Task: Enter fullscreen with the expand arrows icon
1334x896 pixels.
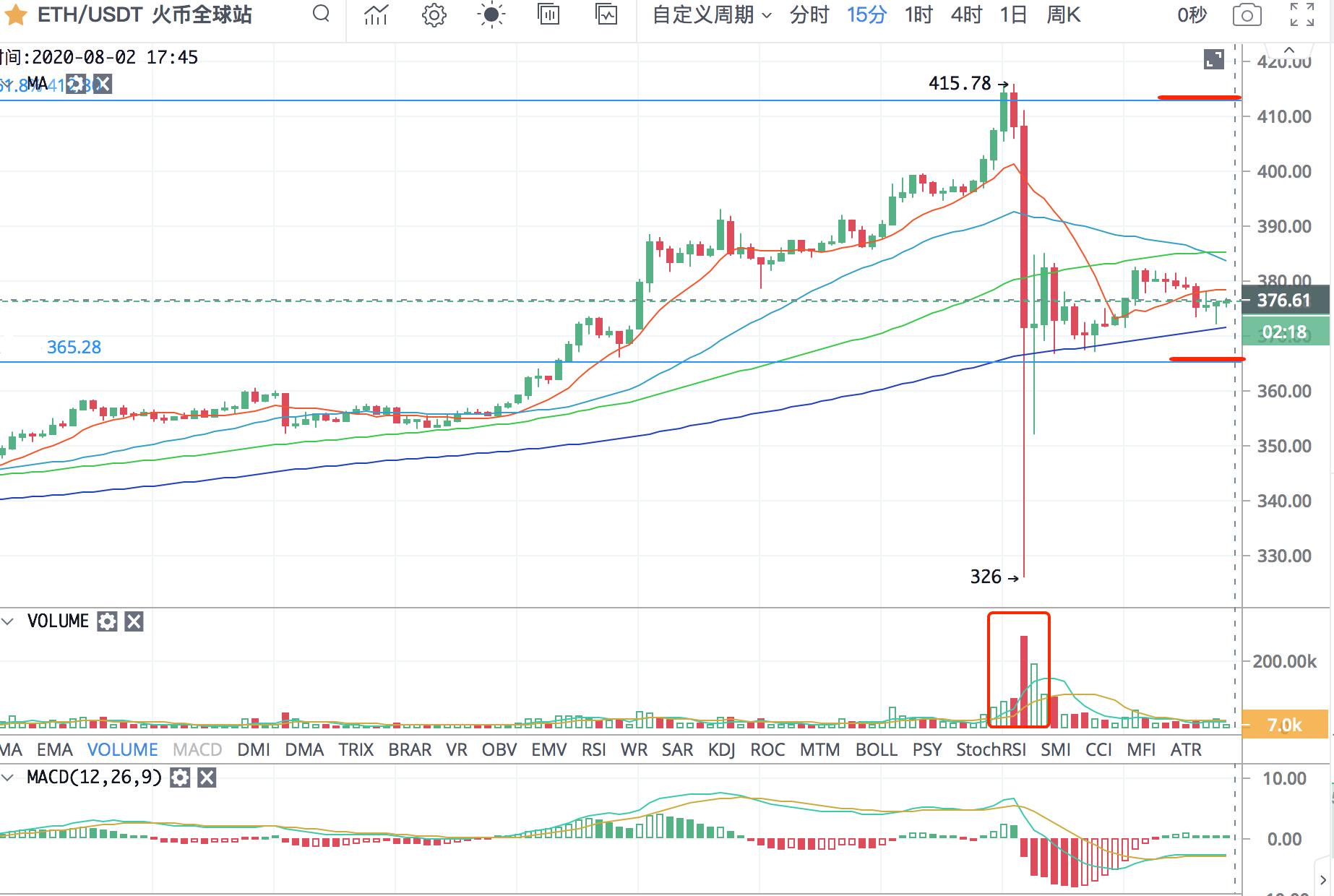Action: tap(1302, 14)
